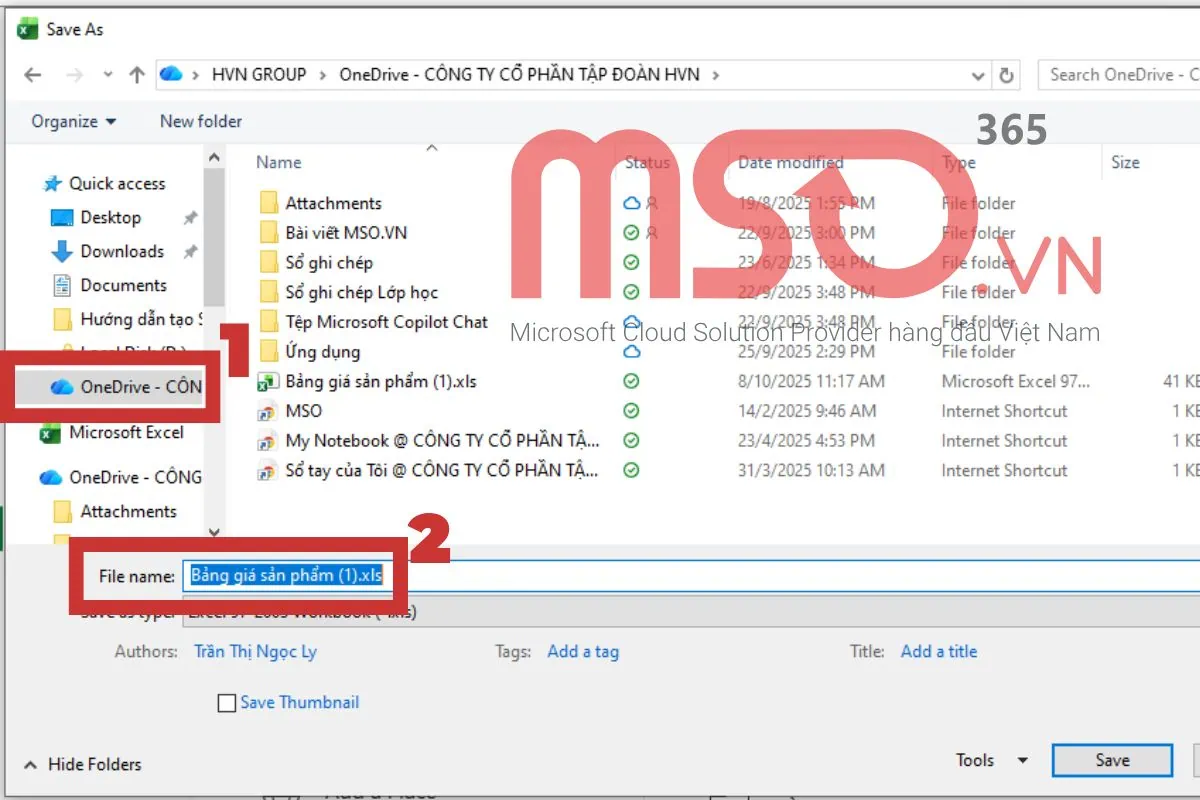Viewport: 1200px width, 800px height.
Task: Click the Save button
Action: click(x=1111, y=760)
